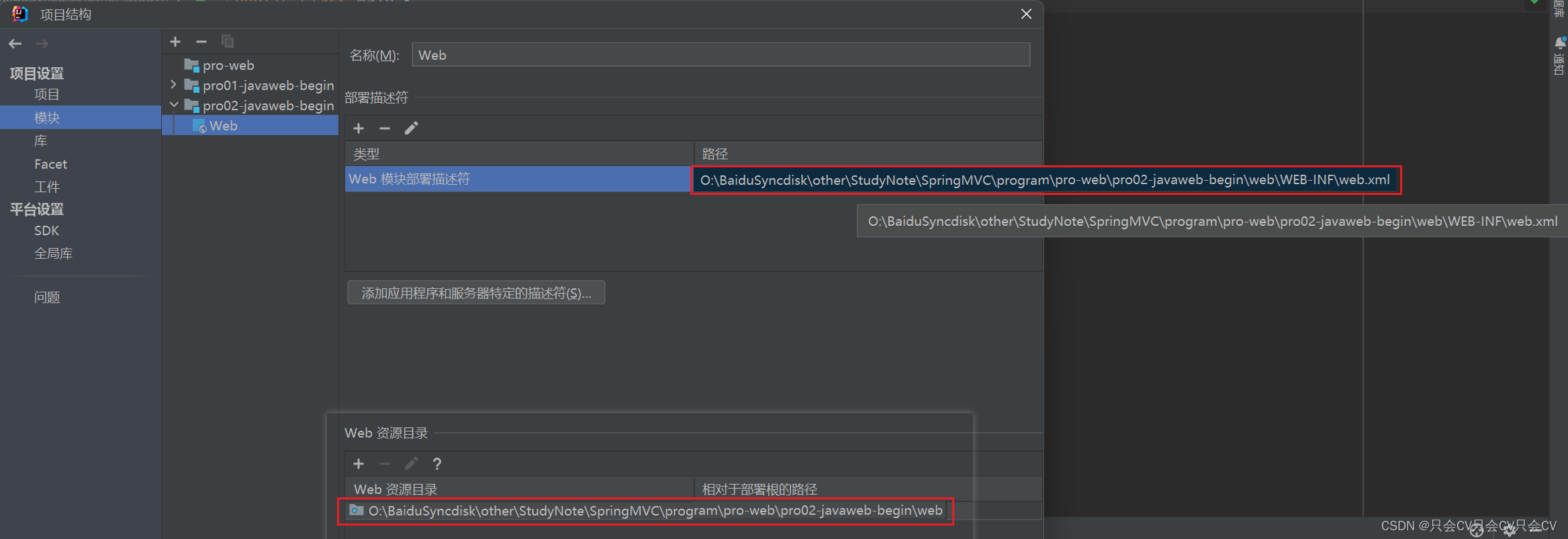1568x539 pixels.
Task: Select the Web 模块部署描述符 row
Action: point(518,179)
